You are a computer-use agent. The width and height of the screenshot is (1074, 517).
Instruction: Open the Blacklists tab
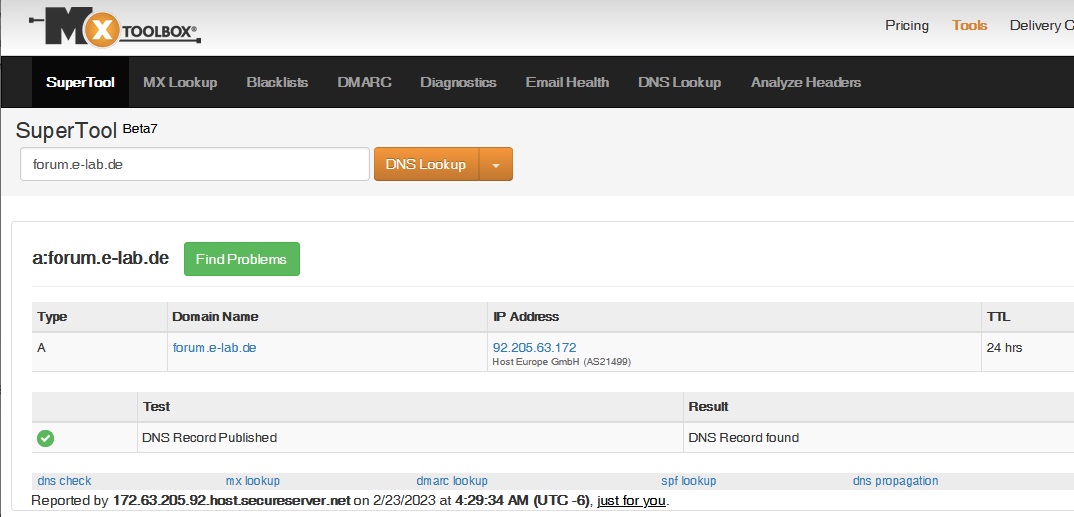tap(277, 82)
